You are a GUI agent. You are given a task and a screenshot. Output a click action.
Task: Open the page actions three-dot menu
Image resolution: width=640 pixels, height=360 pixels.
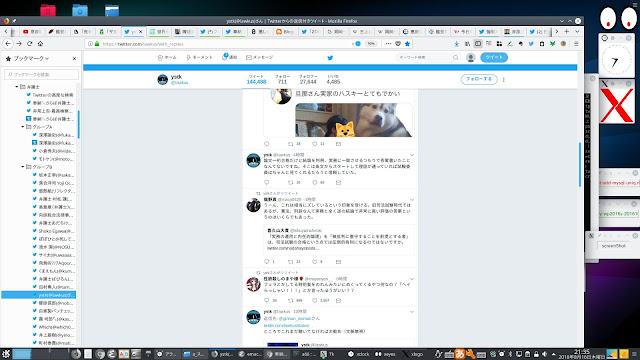pyautogui.click(x=388, y=44)
